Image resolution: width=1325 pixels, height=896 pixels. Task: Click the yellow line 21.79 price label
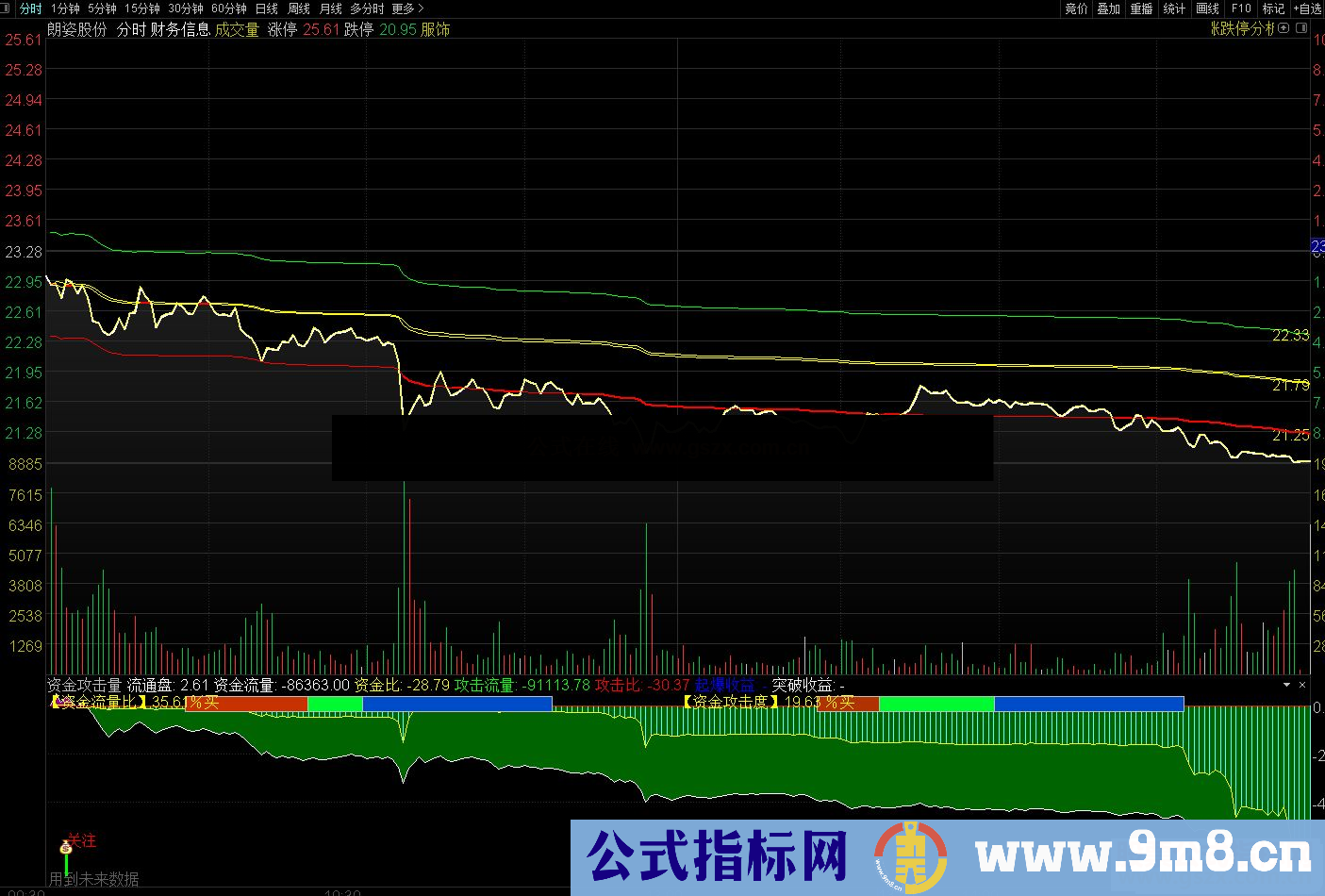[x=1290, y=385]
